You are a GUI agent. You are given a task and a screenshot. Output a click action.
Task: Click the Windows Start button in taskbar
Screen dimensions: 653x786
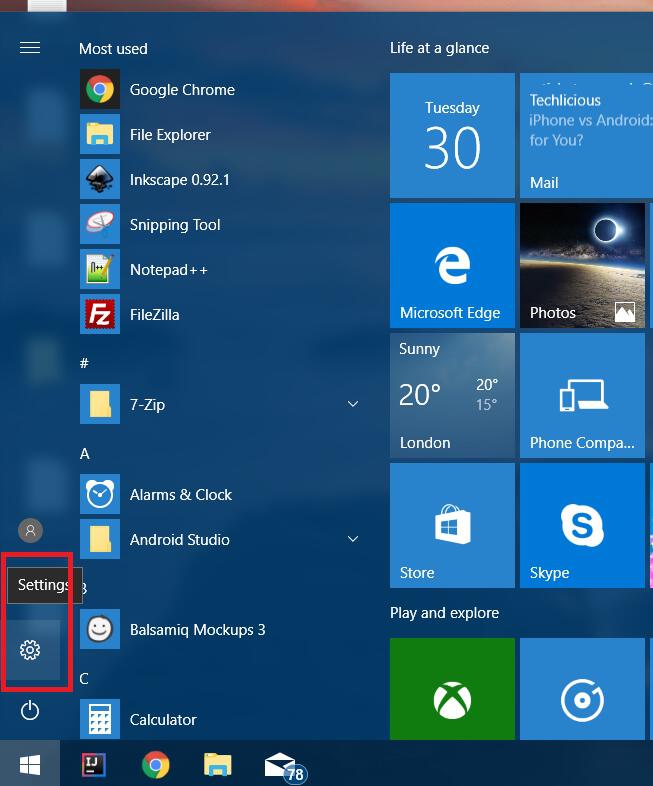point(30,763)
